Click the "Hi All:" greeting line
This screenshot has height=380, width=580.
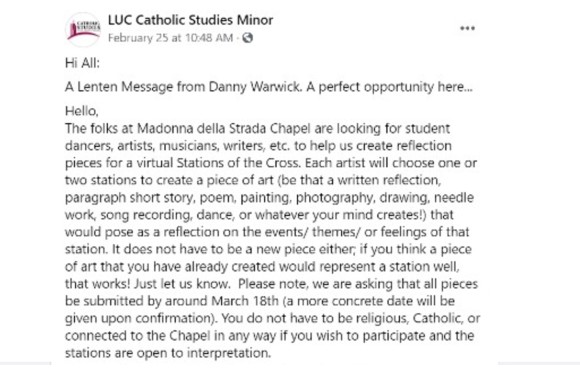[x=82, y=63]
